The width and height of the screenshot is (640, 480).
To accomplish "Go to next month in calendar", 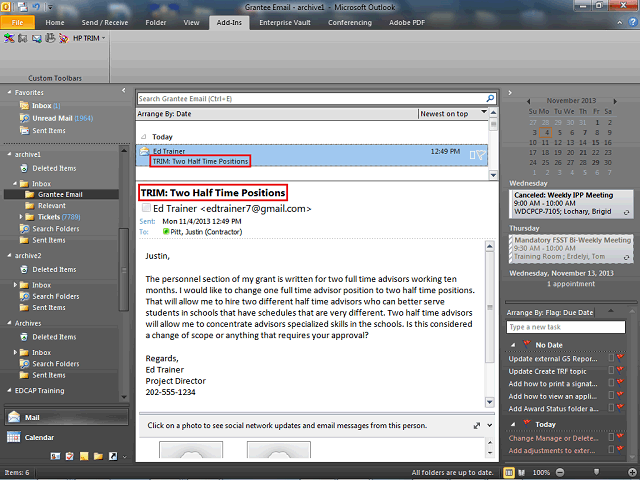I will (615, 101).
